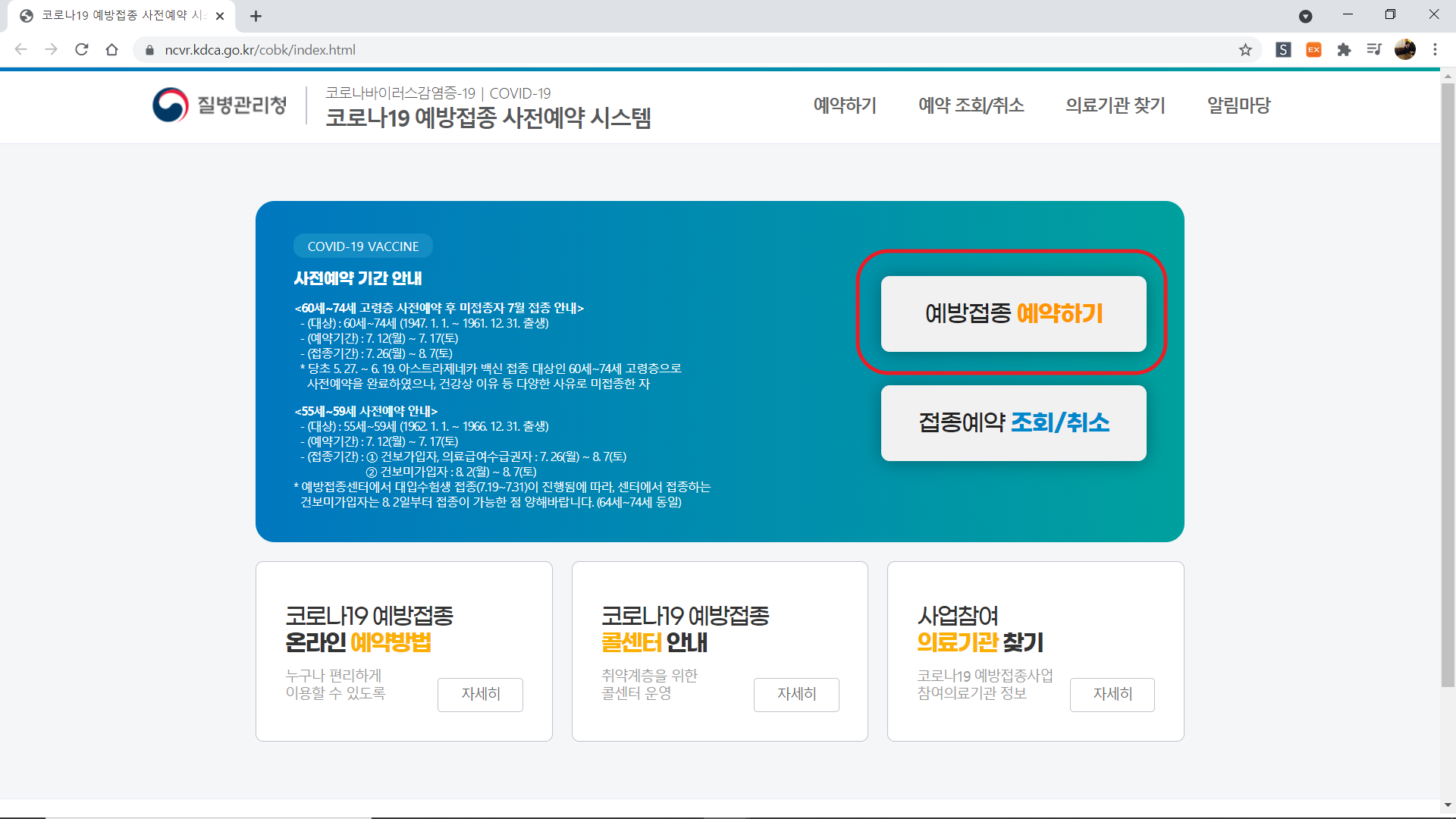This screenshot has height=819, width=1456.
Task: Open the Extensions puzzle icon
Action: click(x=1344, y=50)
